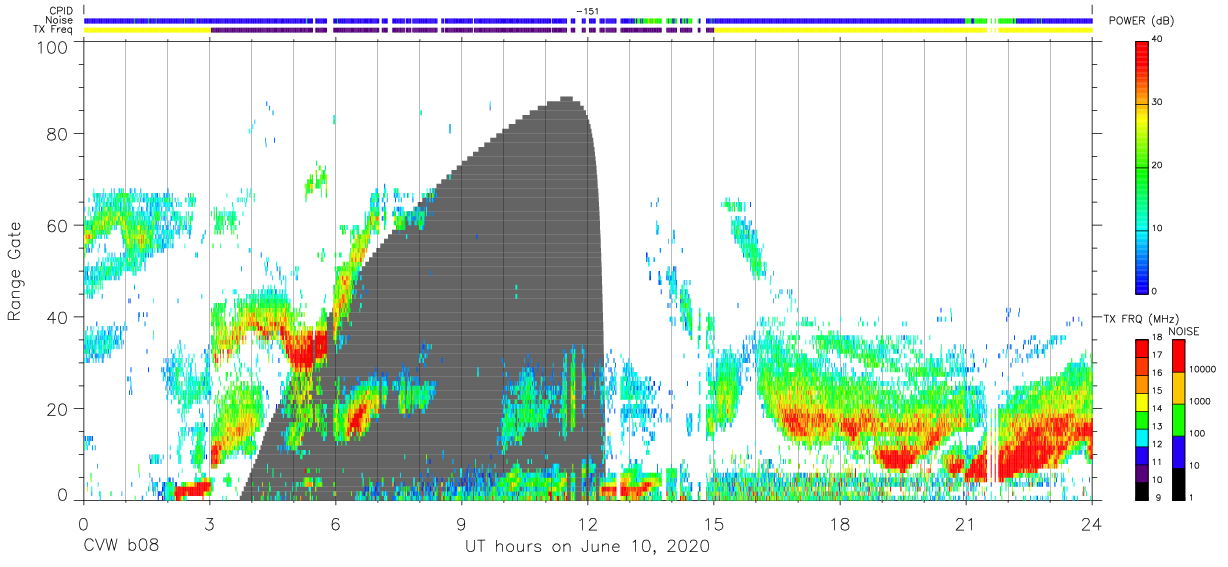Viewport: 1228px width, 567px height.
Task: Click the 60 tick on Range Gate axis
Action: tap(59, 225)
